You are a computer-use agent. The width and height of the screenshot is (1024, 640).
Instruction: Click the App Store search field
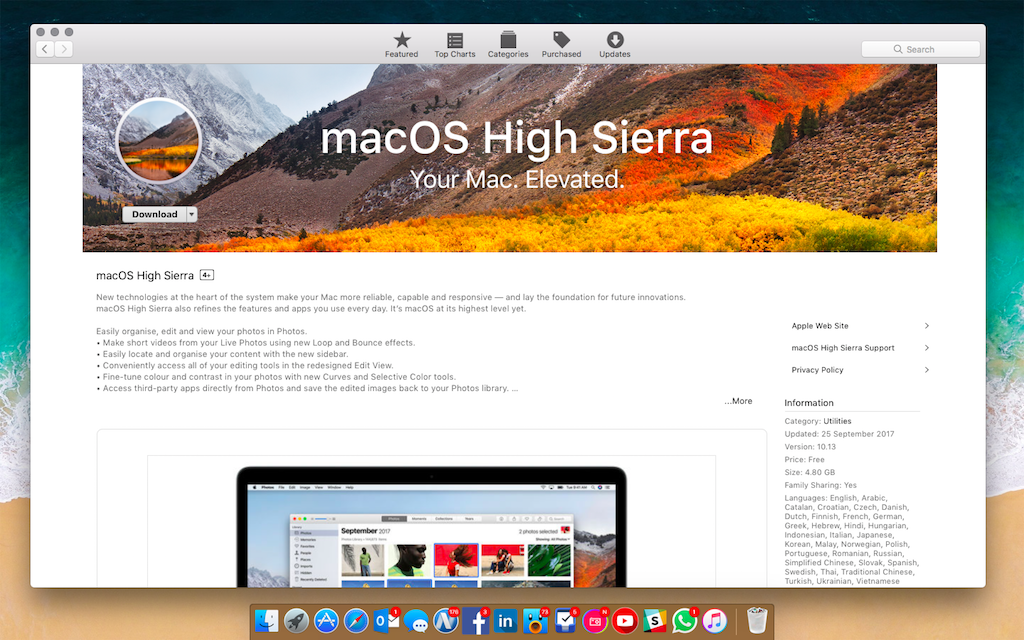(920, 49)
